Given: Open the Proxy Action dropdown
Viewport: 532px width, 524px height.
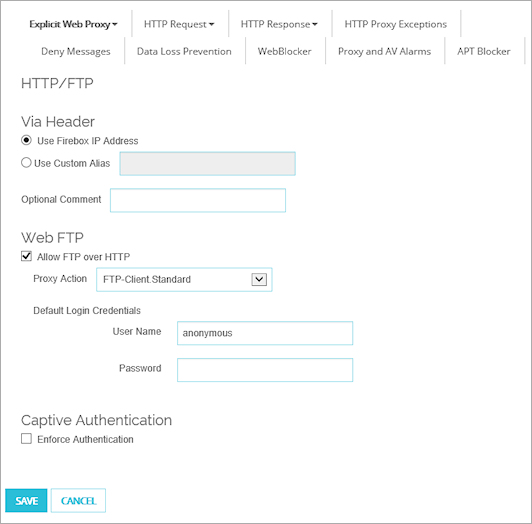Looking at the screenshot, I should click(x=184, y=280).
